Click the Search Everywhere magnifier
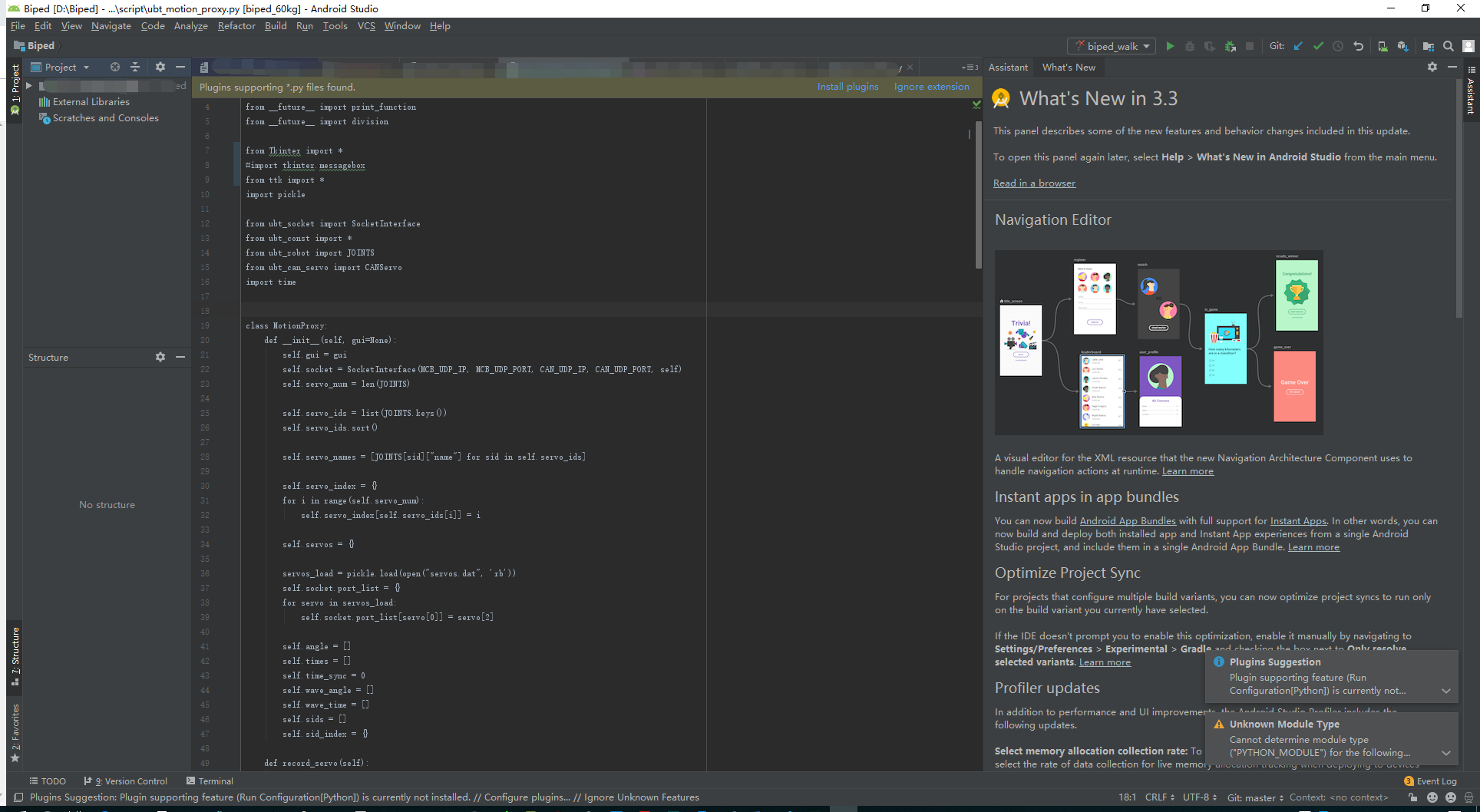 point(1449,46)
